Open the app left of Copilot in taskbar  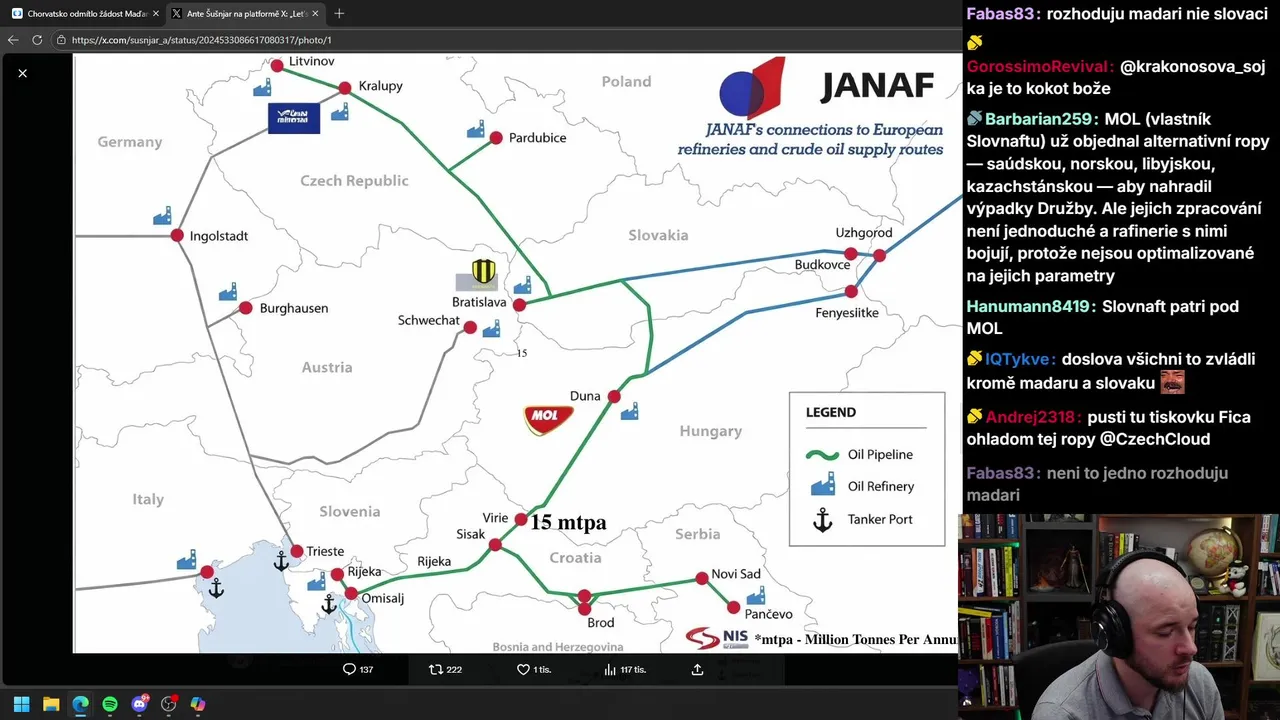click(x=169, y=704)
